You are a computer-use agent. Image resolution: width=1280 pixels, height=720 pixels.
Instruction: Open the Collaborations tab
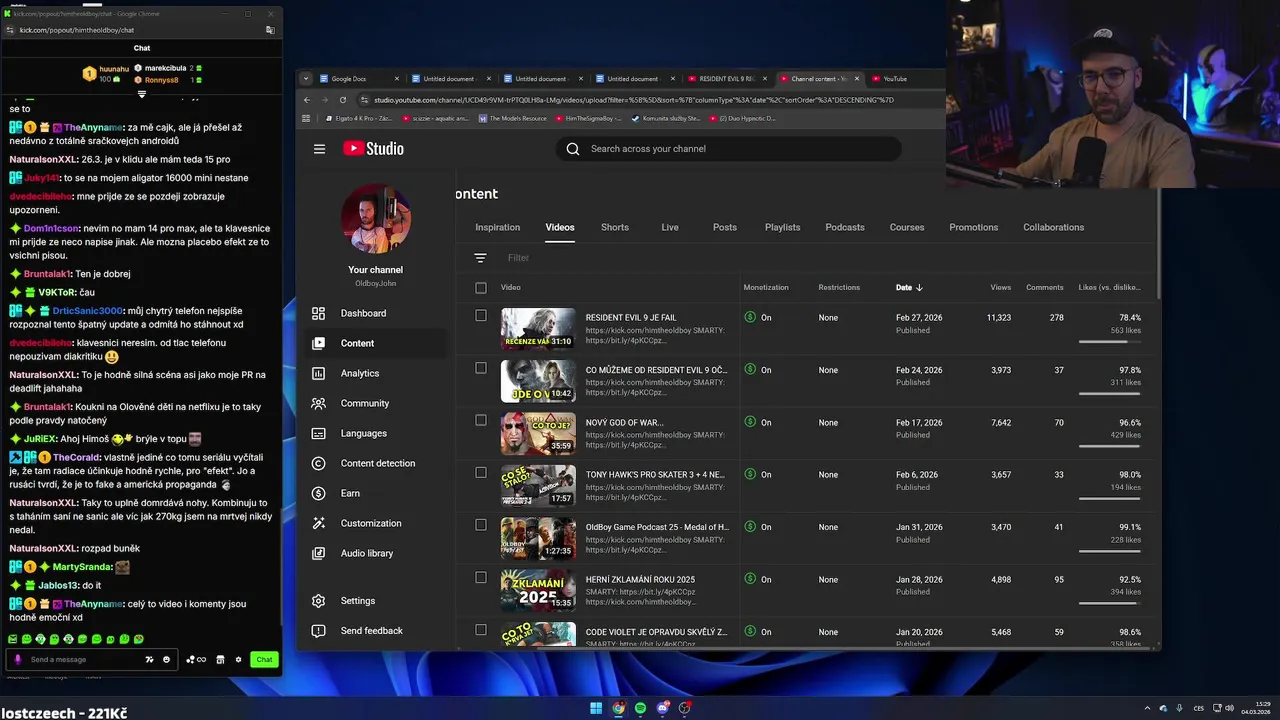[x=1053, y=227]
